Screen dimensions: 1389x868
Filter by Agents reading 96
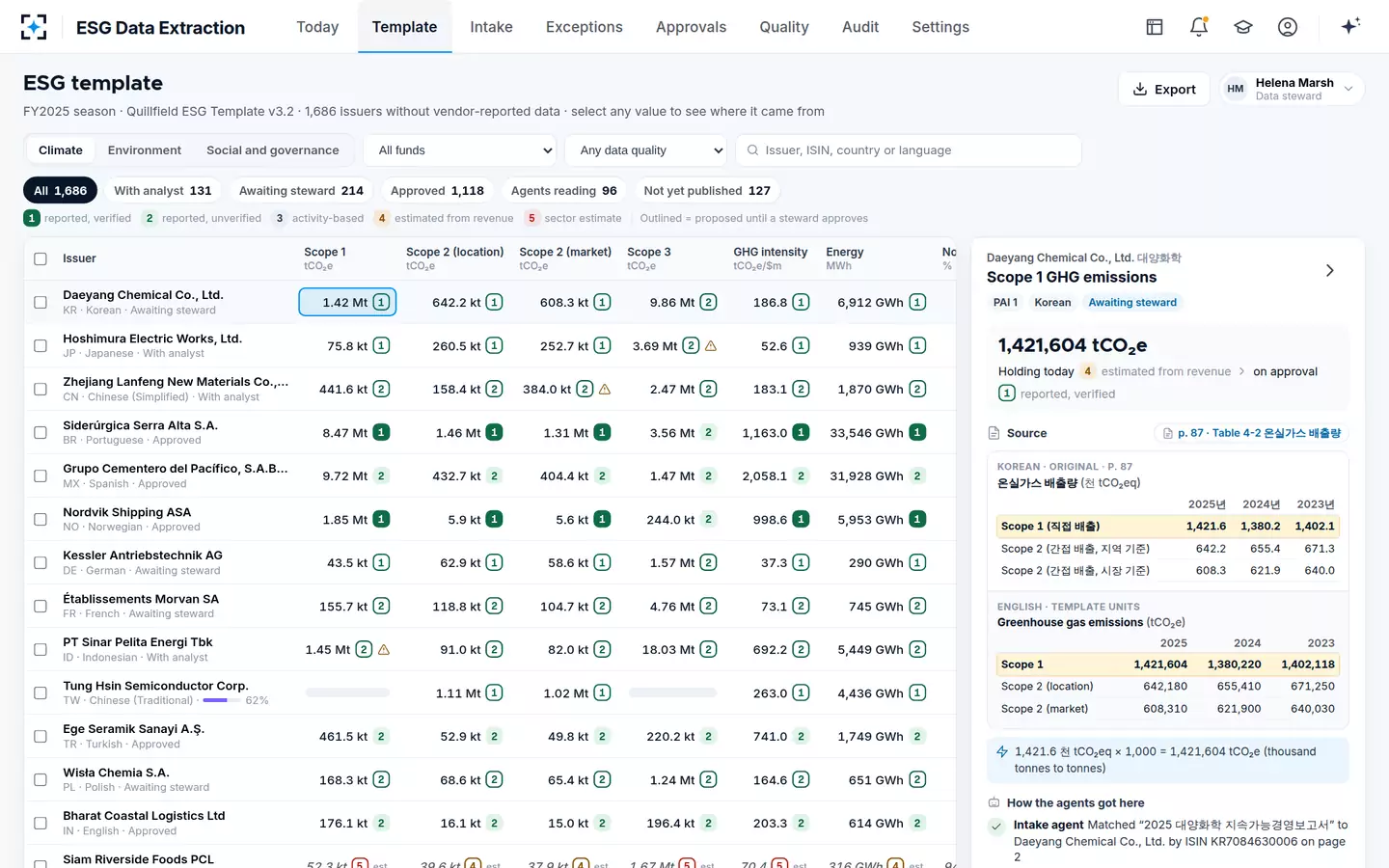tap(563, 191)
